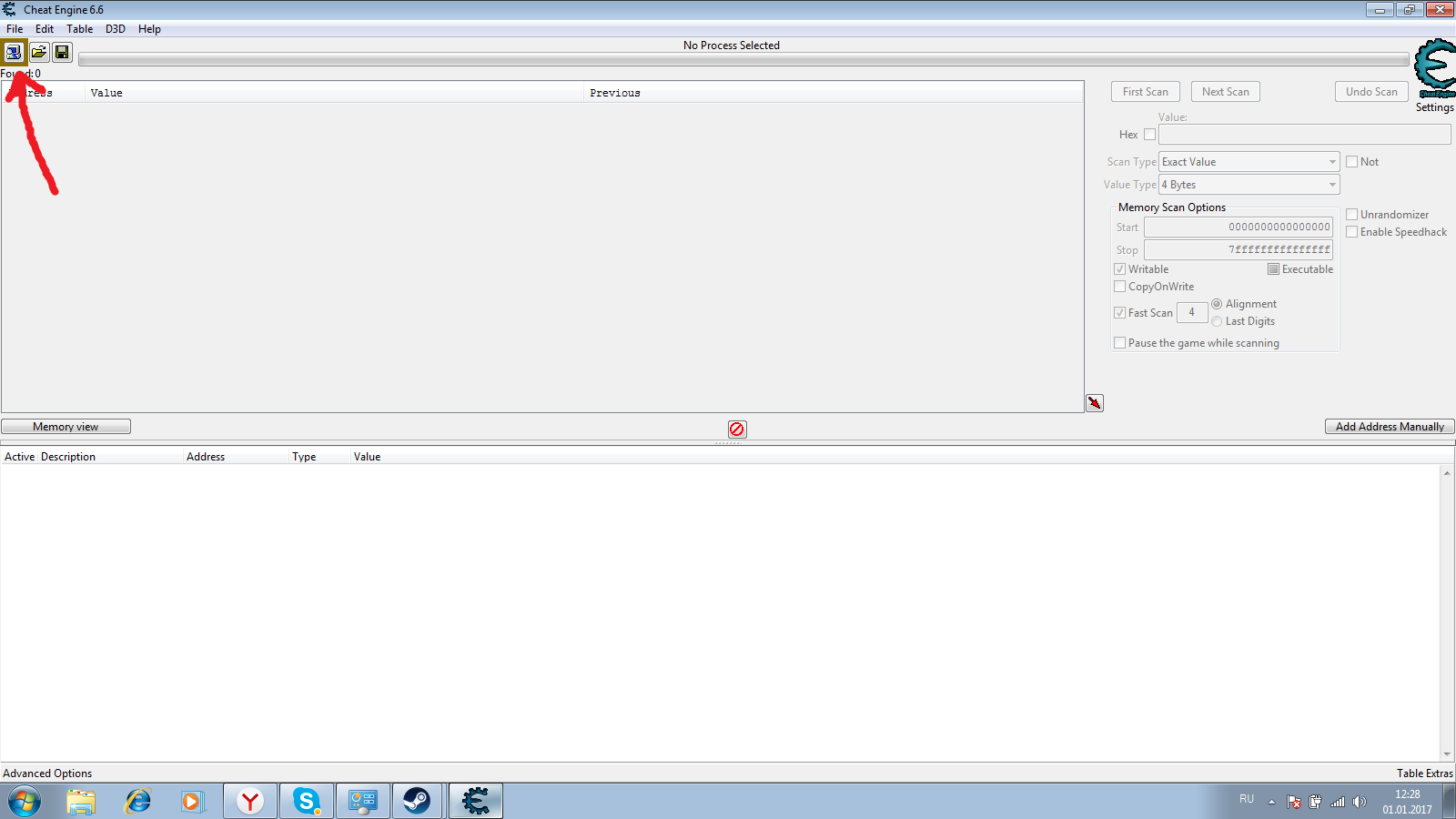Open the D3D menu
The width and height of the screenshot is (1456, 819).
pos(116,29)
